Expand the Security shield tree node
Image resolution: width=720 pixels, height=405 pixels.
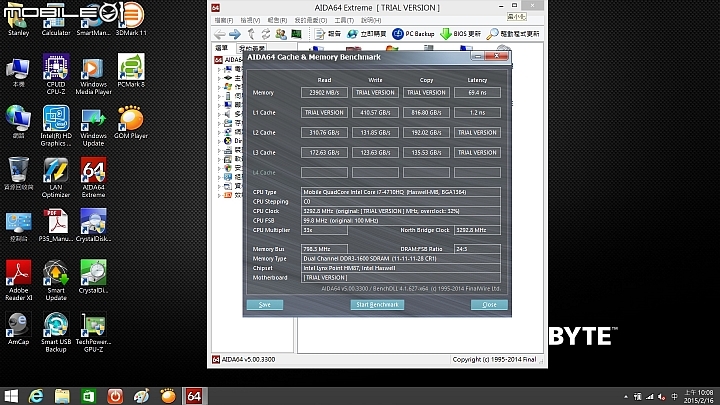pos(219,168)
